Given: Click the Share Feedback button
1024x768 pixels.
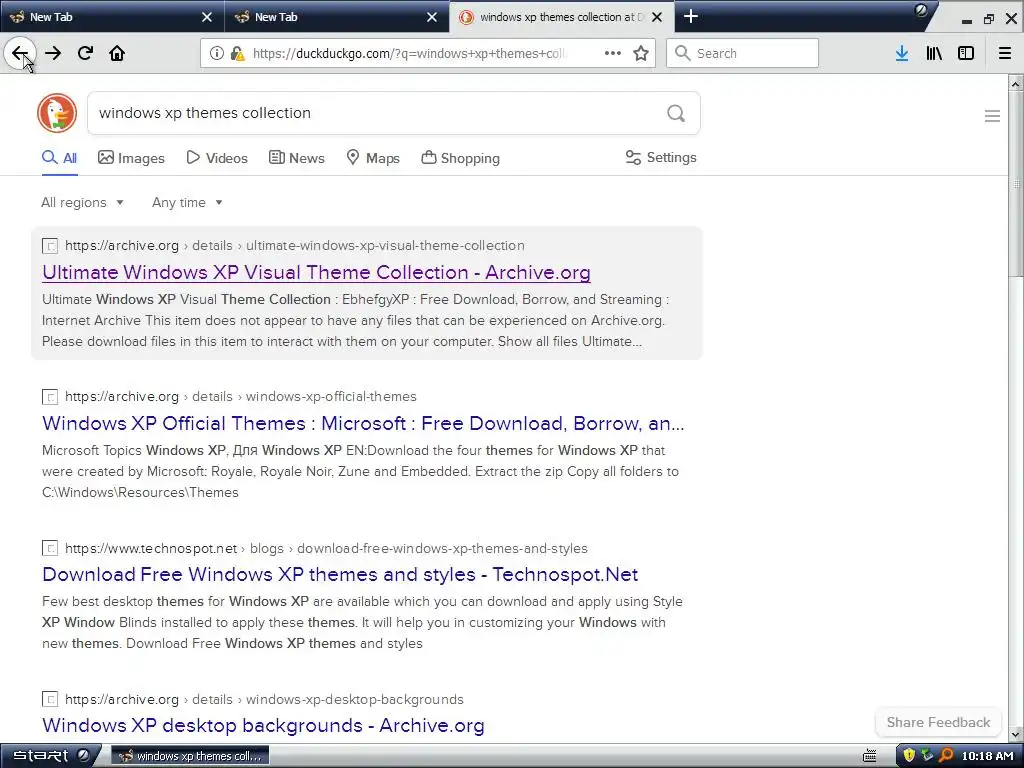Looking at the screenshot, I should click(938, 722).
